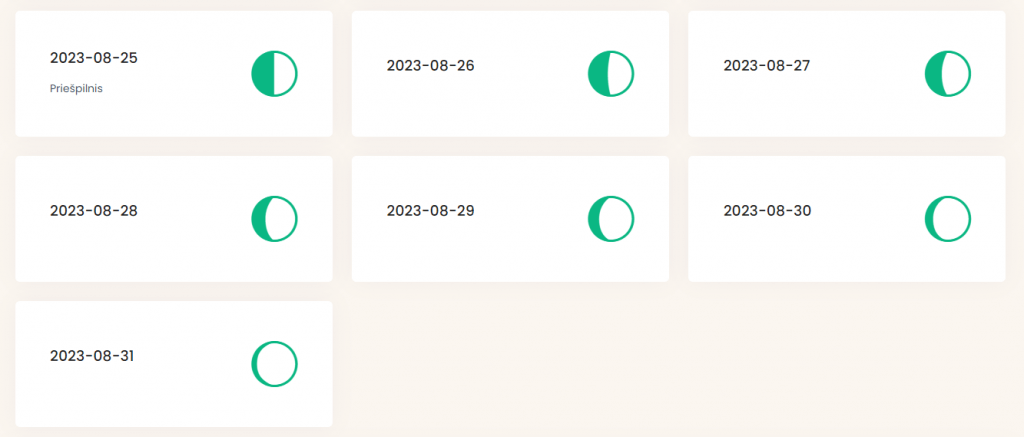Image resolution: width=1024 pixels, height=437 pixels.
Task: Open the 2023-08-27 date heading
Action: [767, 65]
